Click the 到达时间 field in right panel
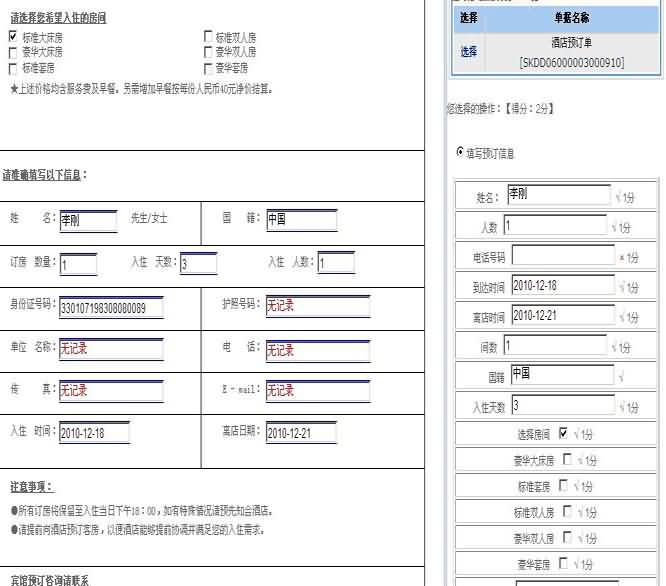This screenshot has height=586, width=666. 562,286
